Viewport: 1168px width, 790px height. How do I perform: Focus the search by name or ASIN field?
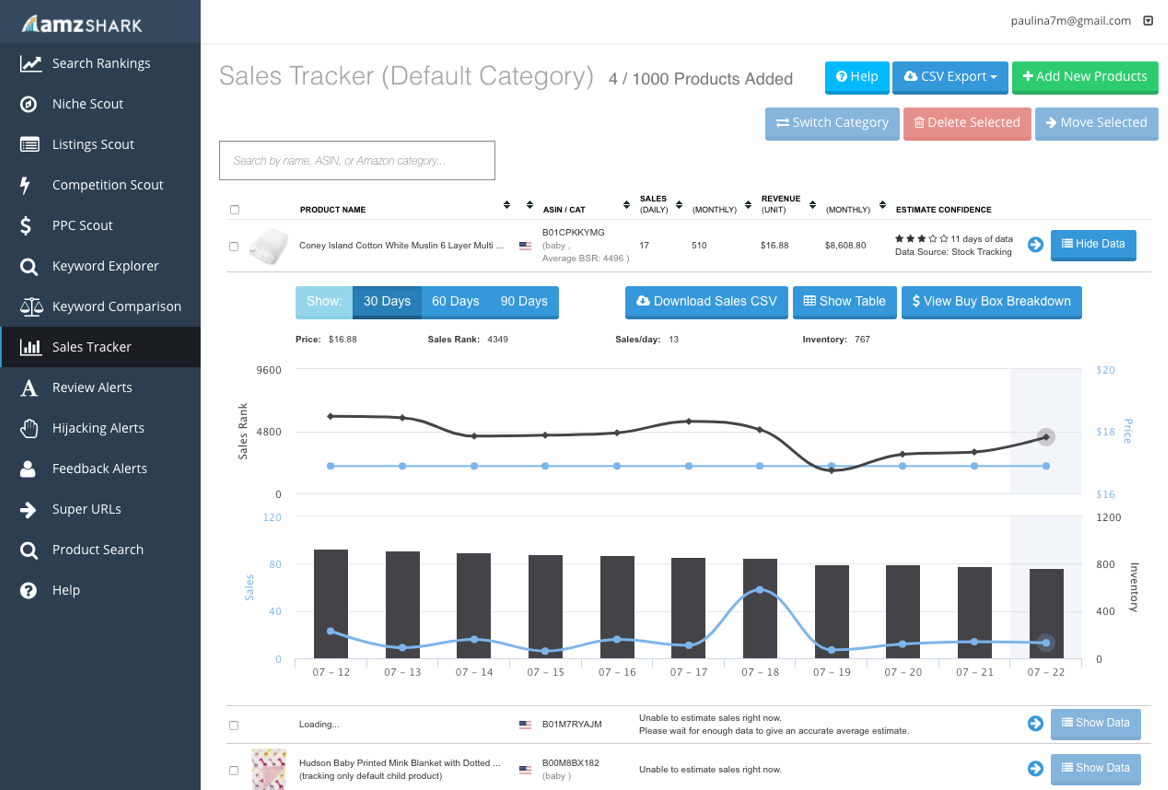(357, 160)
